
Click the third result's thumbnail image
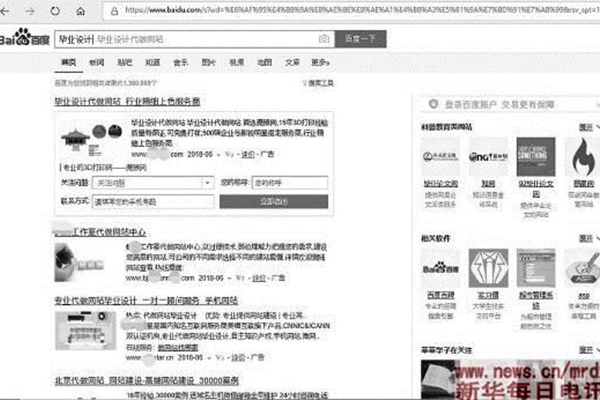pyautogui.click(x=85, y=331)
